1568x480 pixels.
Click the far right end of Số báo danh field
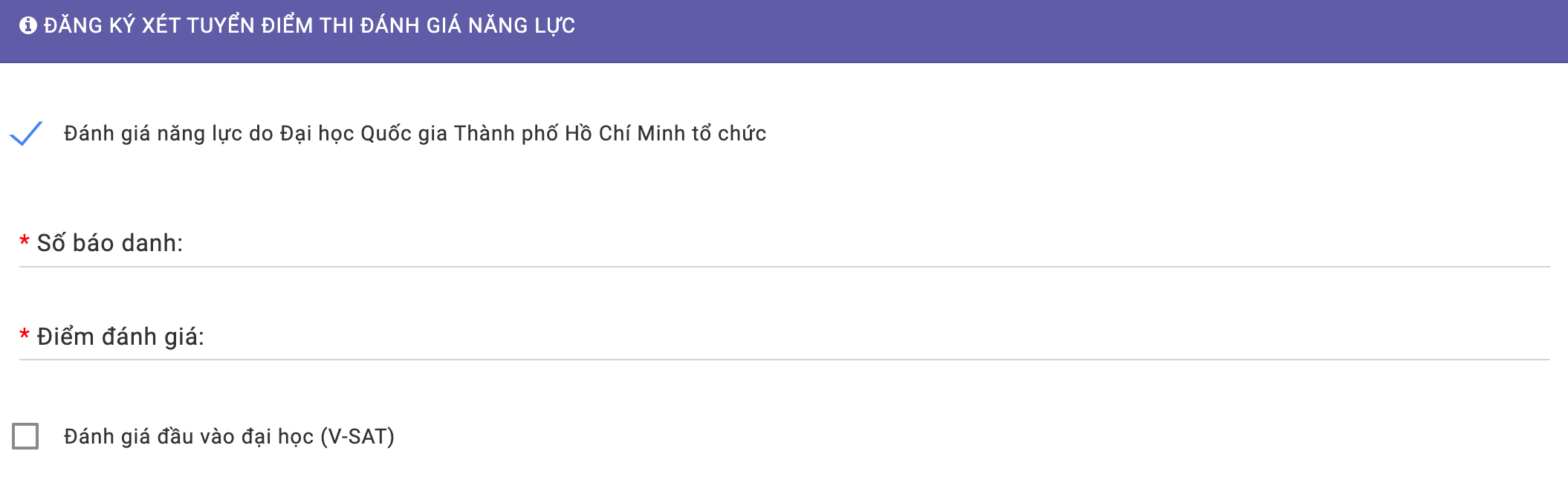click(1531, 244)
